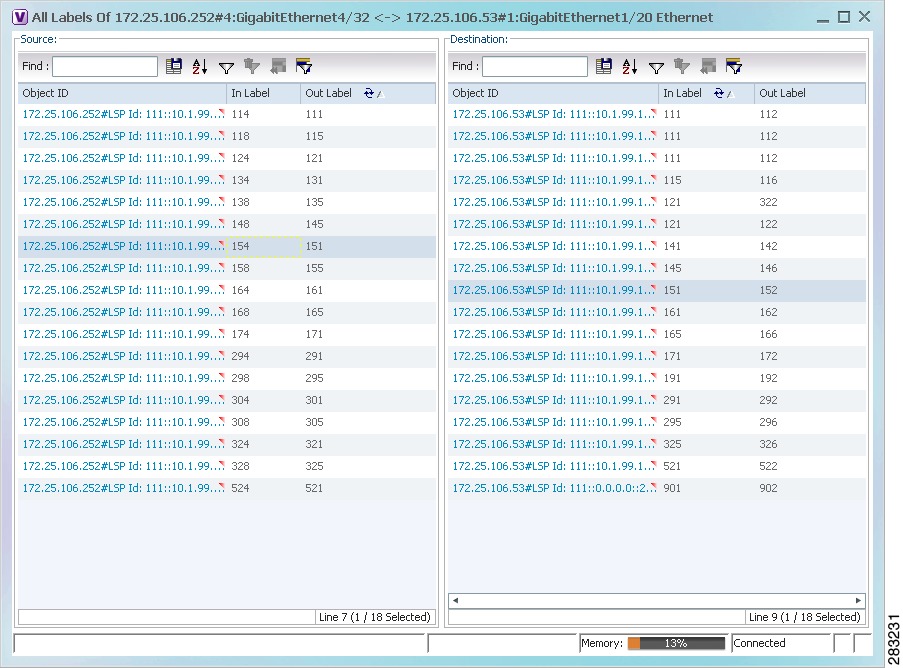The height and width of the screenshot is (668, 903).
Task: Clear the filter in the Destination toolbar
Action: (x=682, y=66)
